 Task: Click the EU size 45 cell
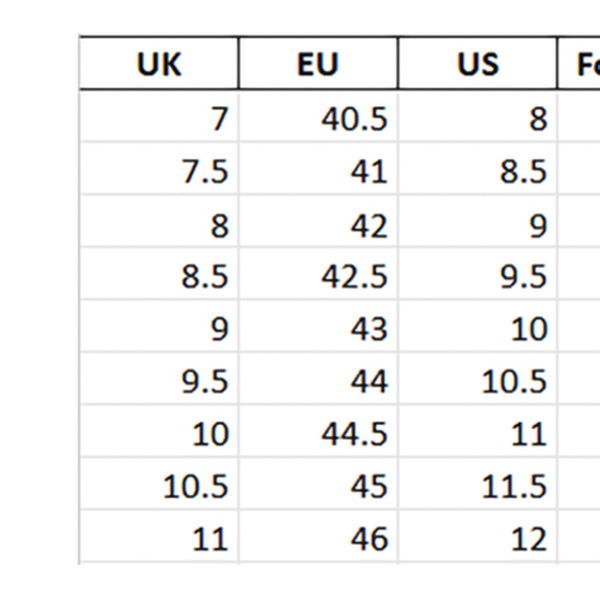click(318, 487)
